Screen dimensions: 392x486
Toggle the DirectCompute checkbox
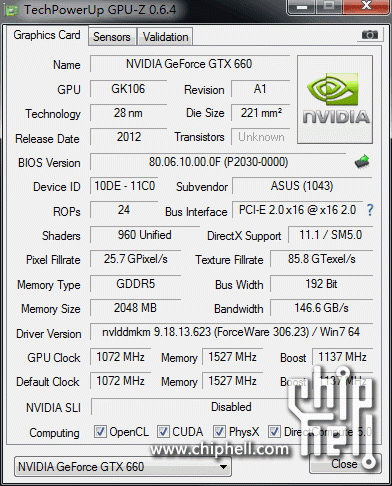(x=274, y=432)
